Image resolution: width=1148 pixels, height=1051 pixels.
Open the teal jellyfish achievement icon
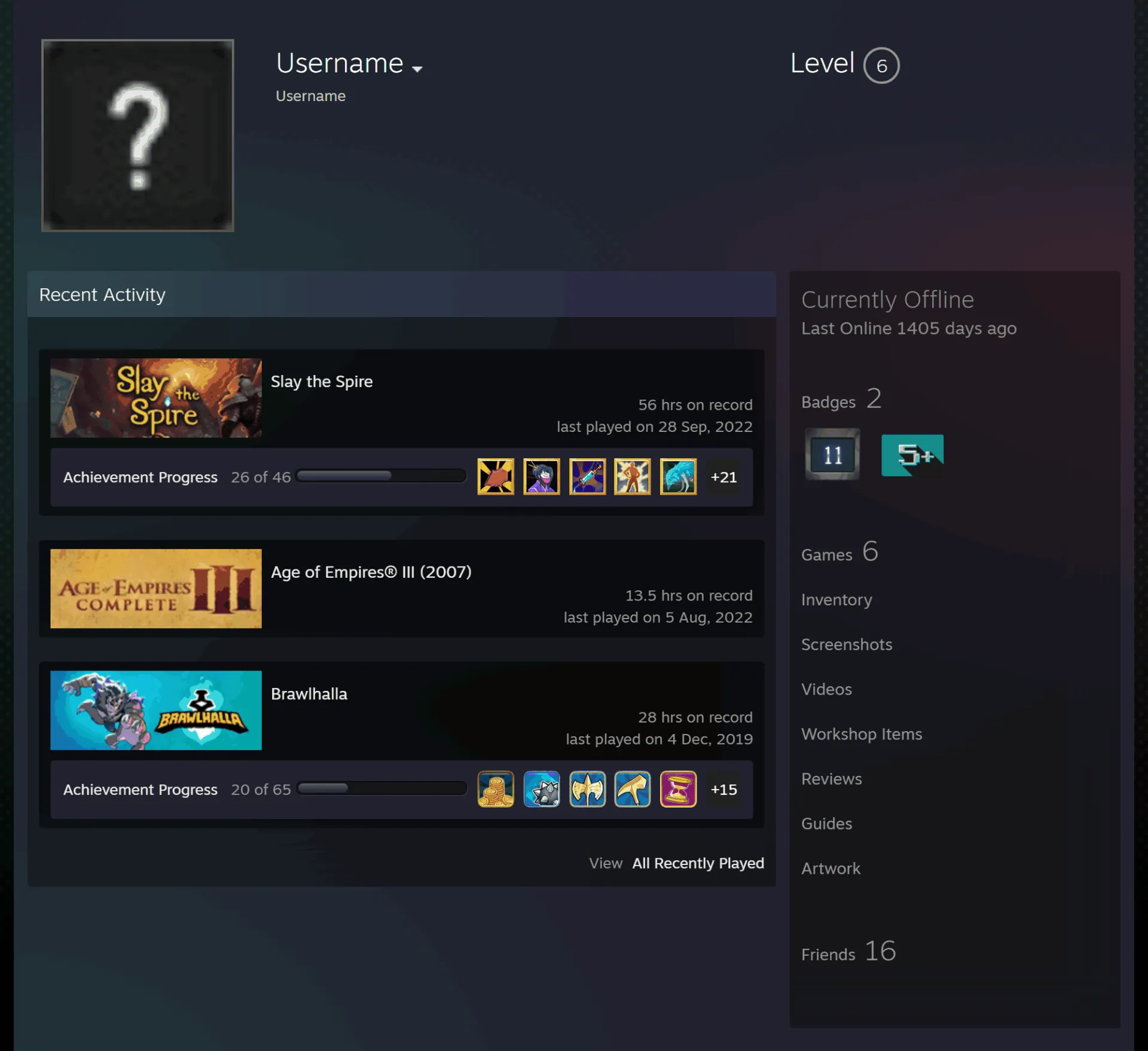pos(679,477)
